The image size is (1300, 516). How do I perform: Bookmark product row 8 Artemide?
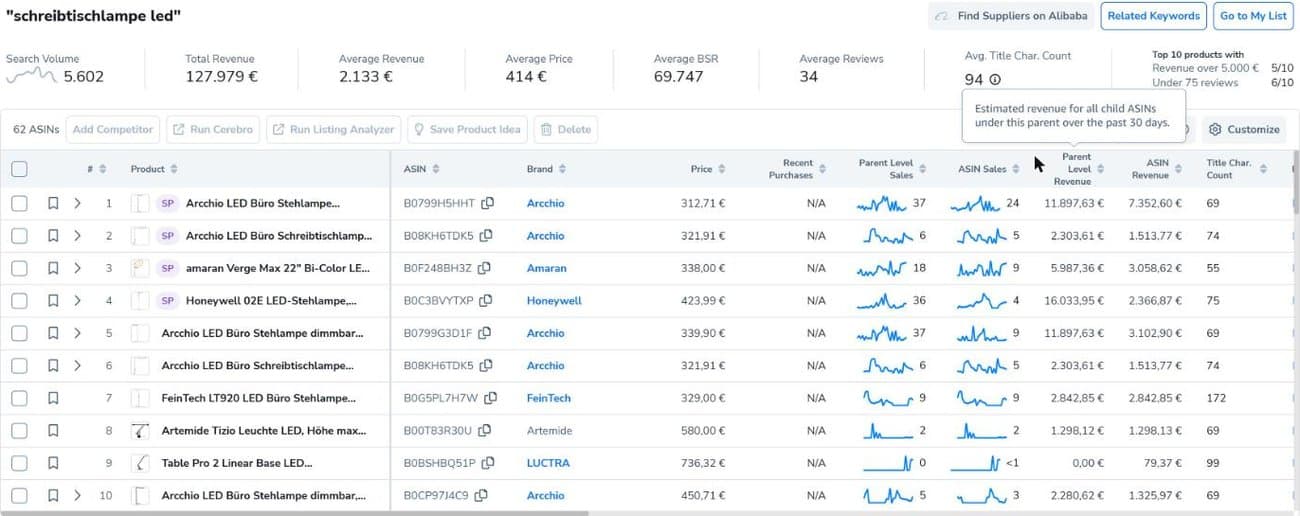53,431
